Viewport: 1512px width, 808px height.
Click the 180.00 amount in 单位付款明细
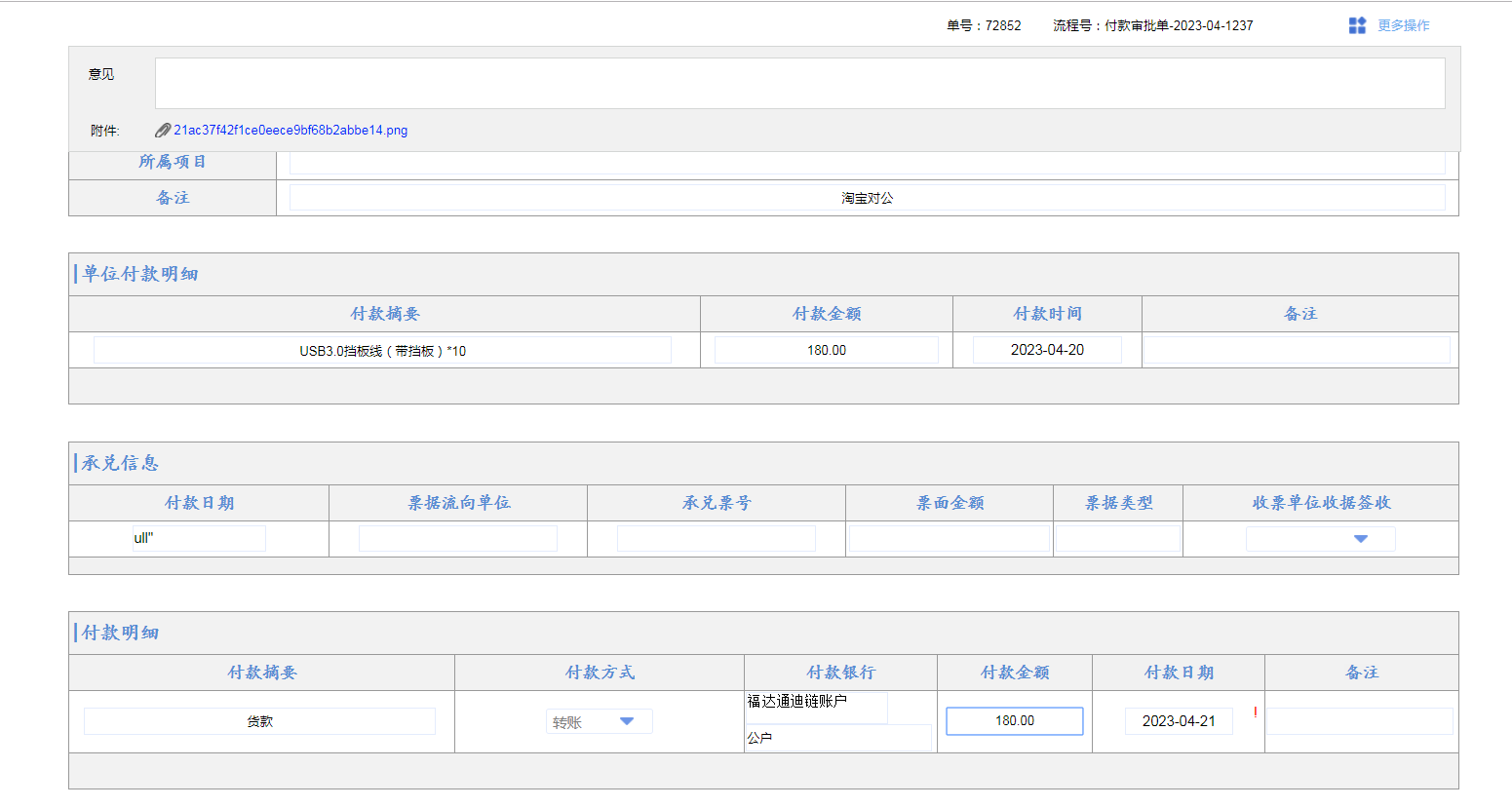pyautogui.click(x=826, y=350)
